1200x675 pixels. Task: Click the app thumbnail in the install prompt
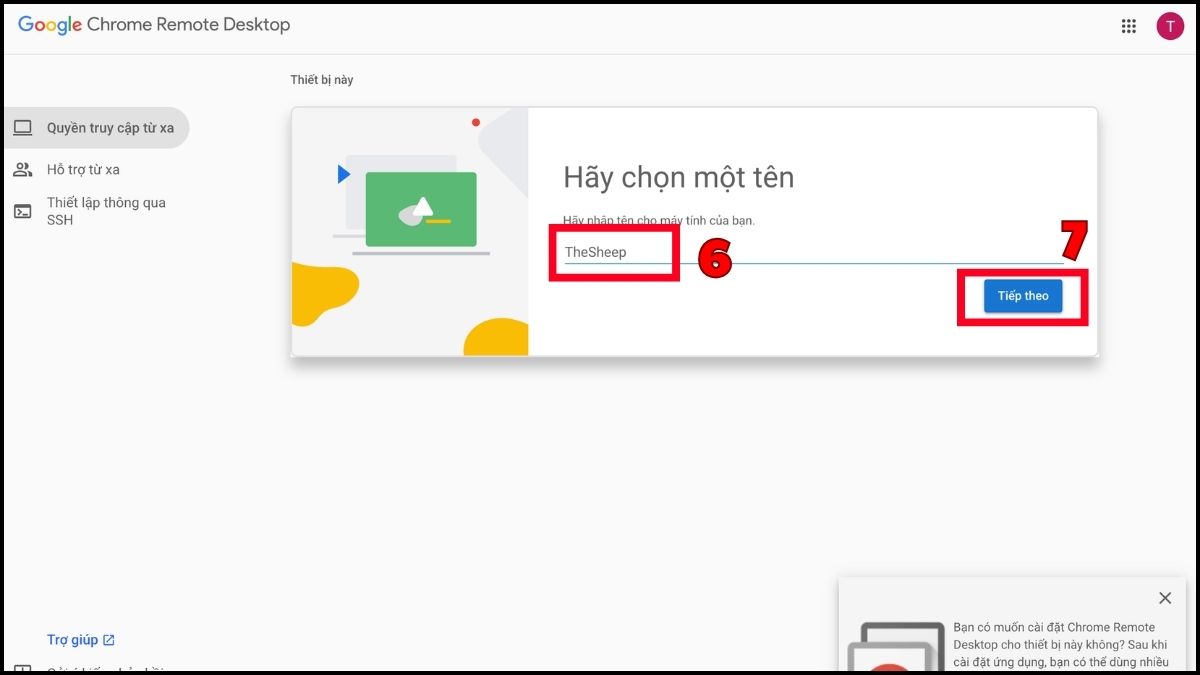pyautogui.click(x=896, y=647)
